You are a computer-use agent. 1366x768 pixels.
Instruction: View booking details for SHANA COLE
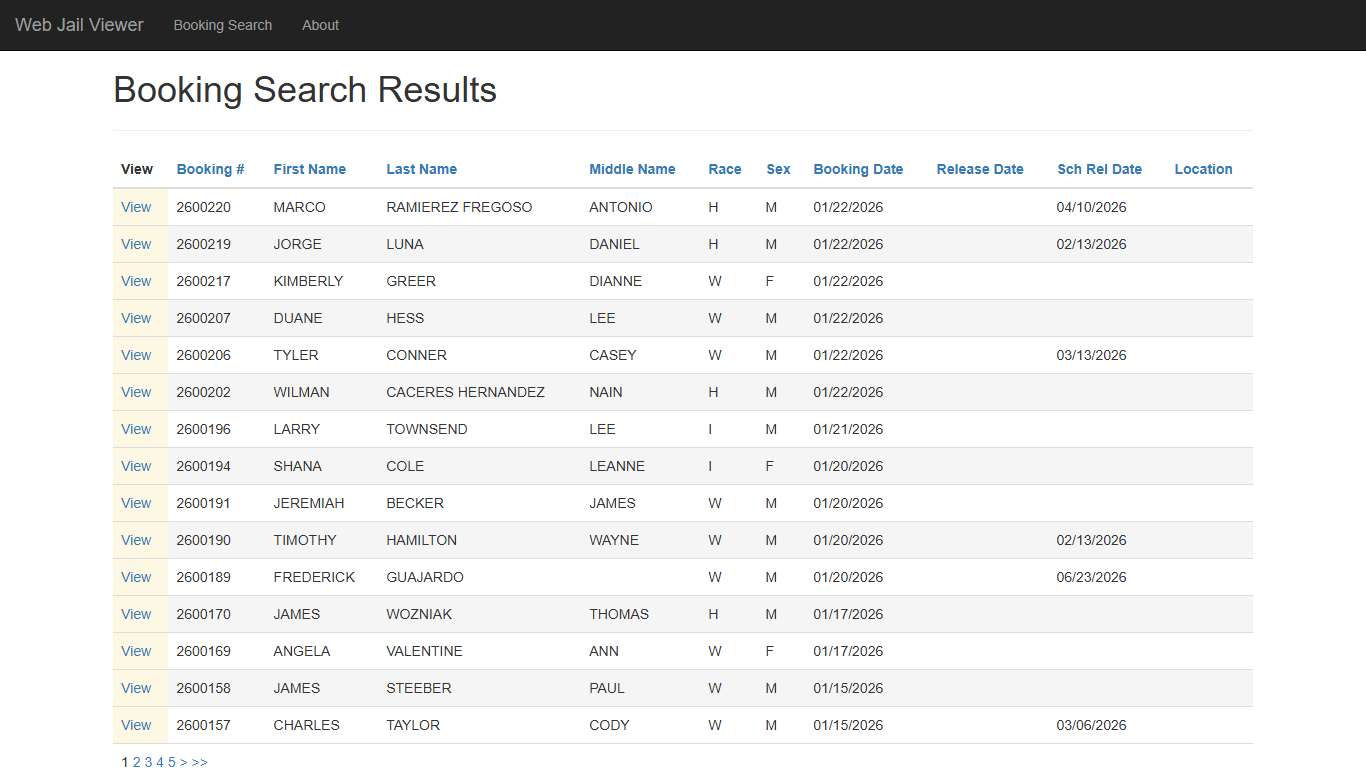(x=136, y=466)
